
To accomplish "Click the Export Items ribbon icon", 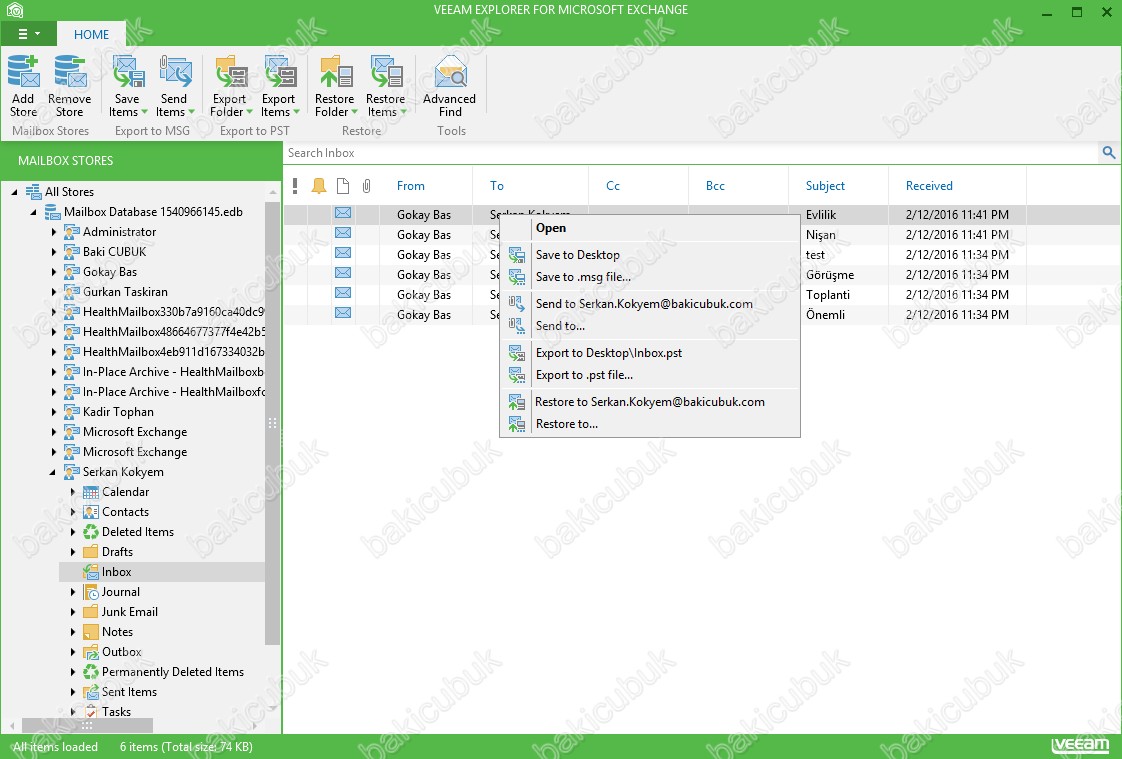I will click(280, 72).
